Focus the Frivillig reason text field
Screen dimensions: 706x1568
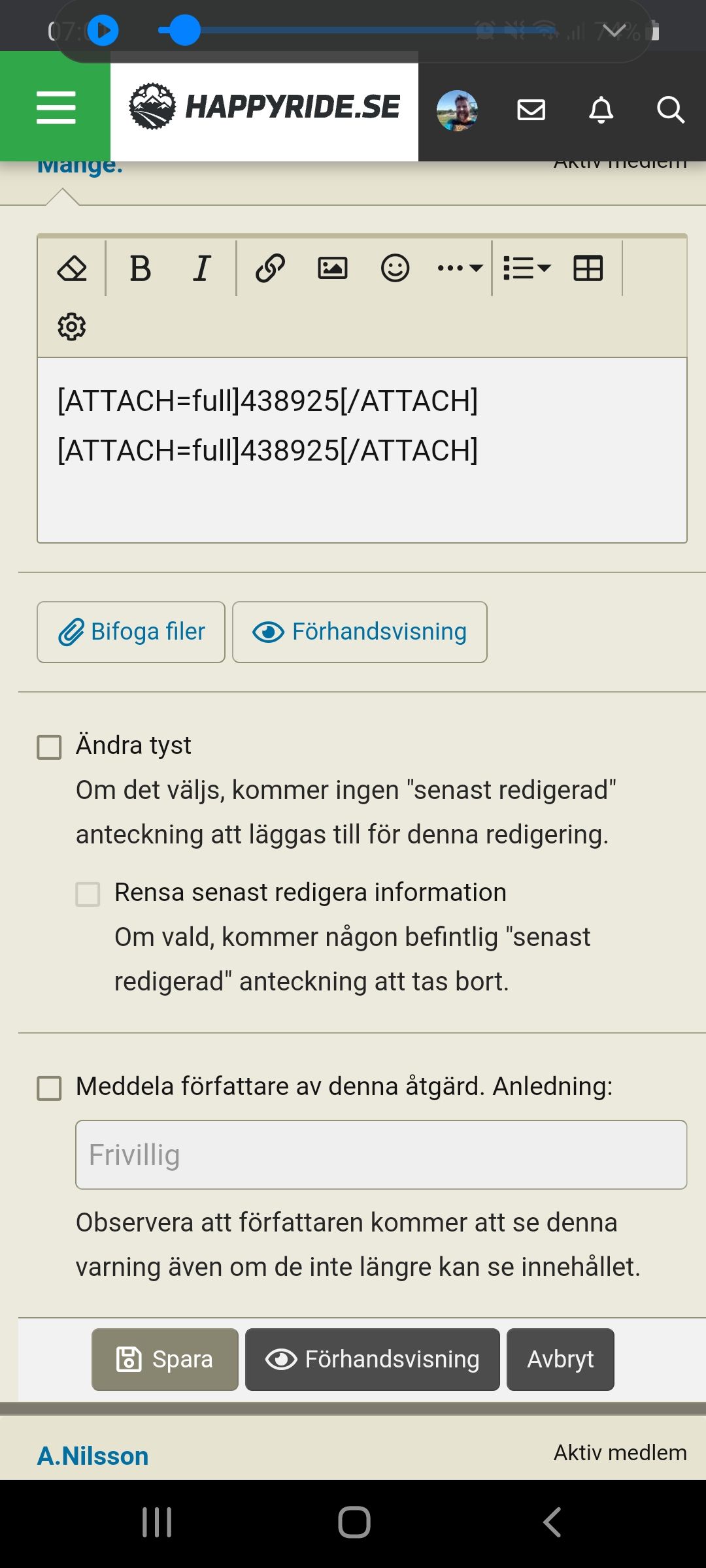(x=381, y=1154)
